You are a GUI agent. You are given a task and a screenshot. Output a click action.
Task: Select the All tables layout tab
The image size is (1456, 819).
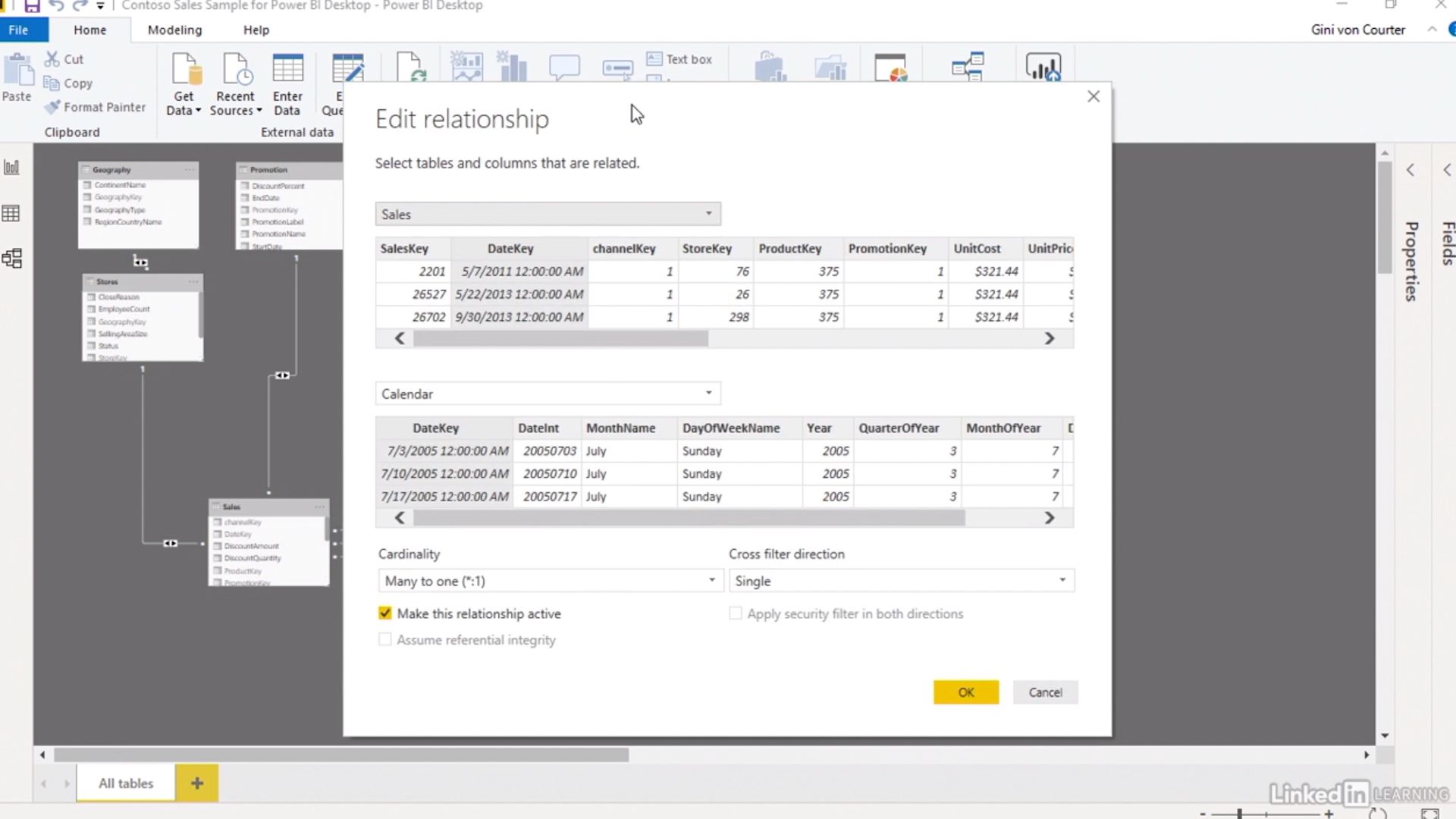click(x=126, y=783)
